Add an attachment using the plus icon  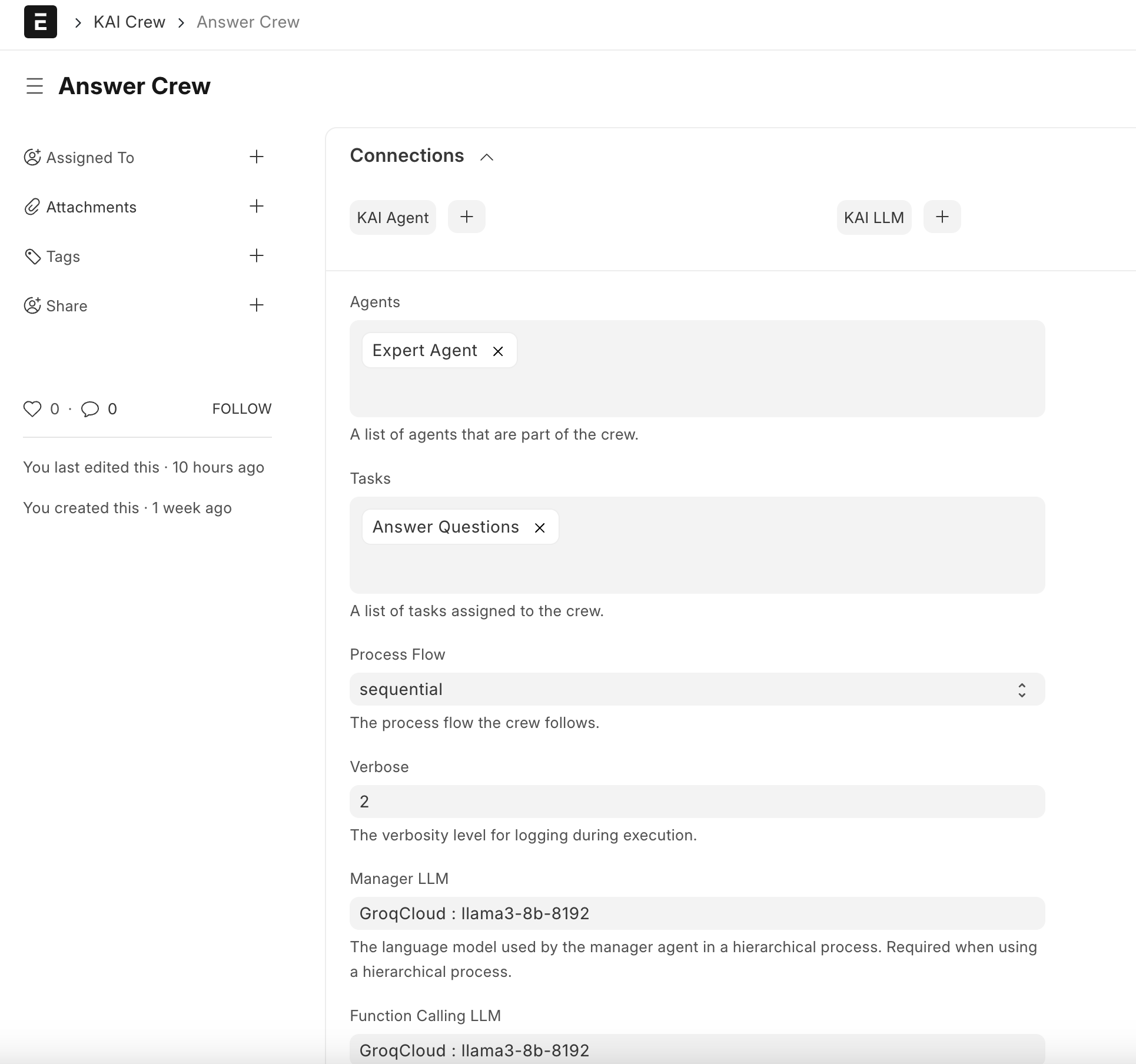[x=256, y=206]
